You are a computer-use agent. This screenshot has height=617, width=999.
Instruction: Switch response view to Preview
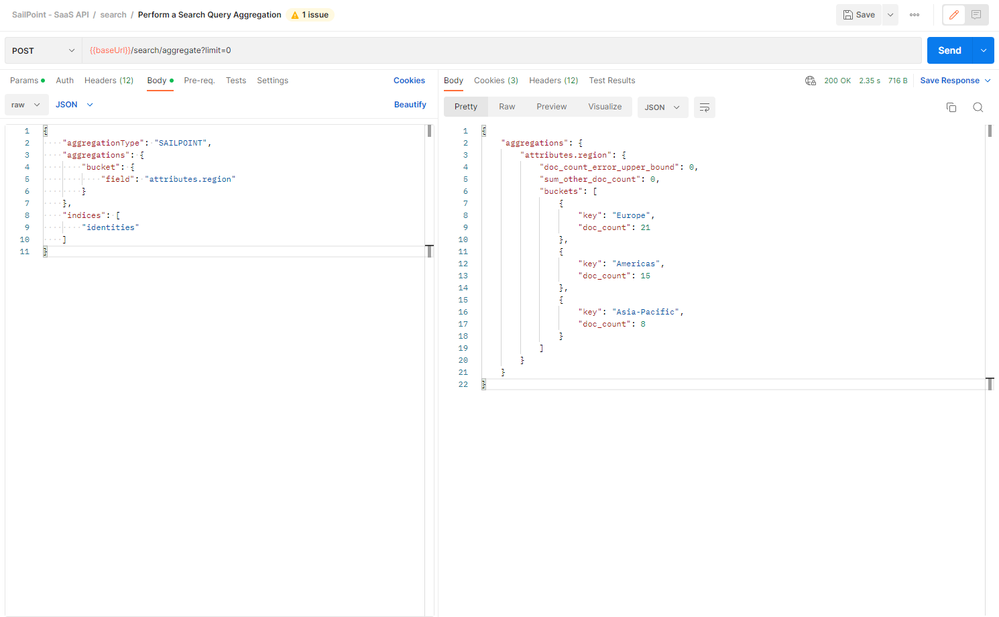(x=551, y=107)
